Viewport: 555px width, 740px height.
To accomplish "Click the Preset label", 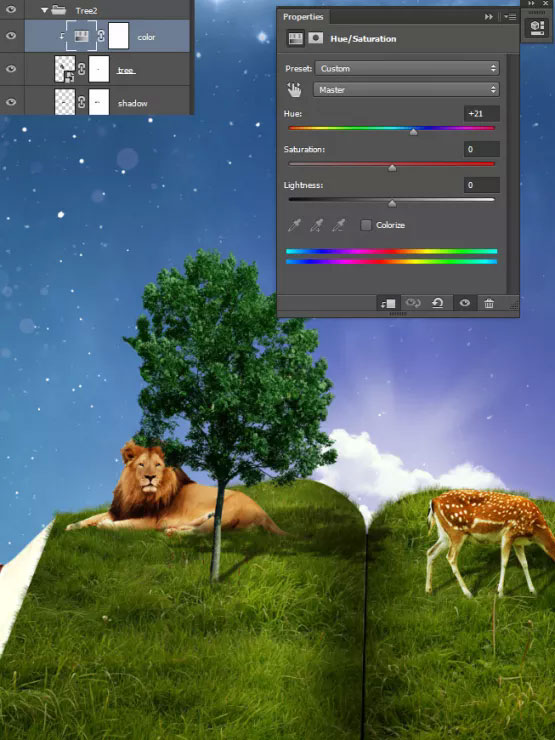I will [x=298, y=68].
